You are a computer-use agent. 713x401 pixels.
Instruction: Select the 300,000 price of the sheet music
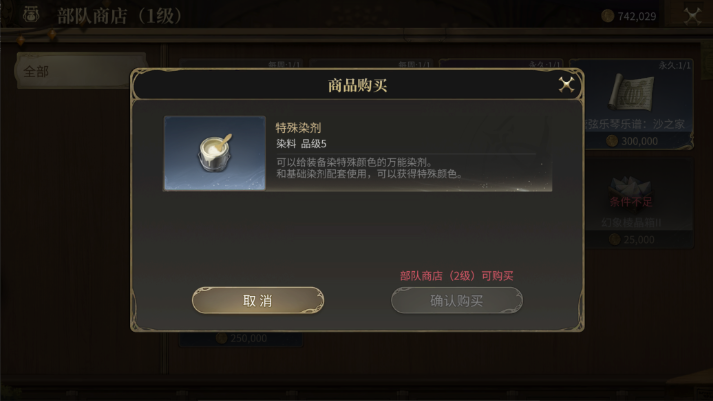tap(639, 141)
